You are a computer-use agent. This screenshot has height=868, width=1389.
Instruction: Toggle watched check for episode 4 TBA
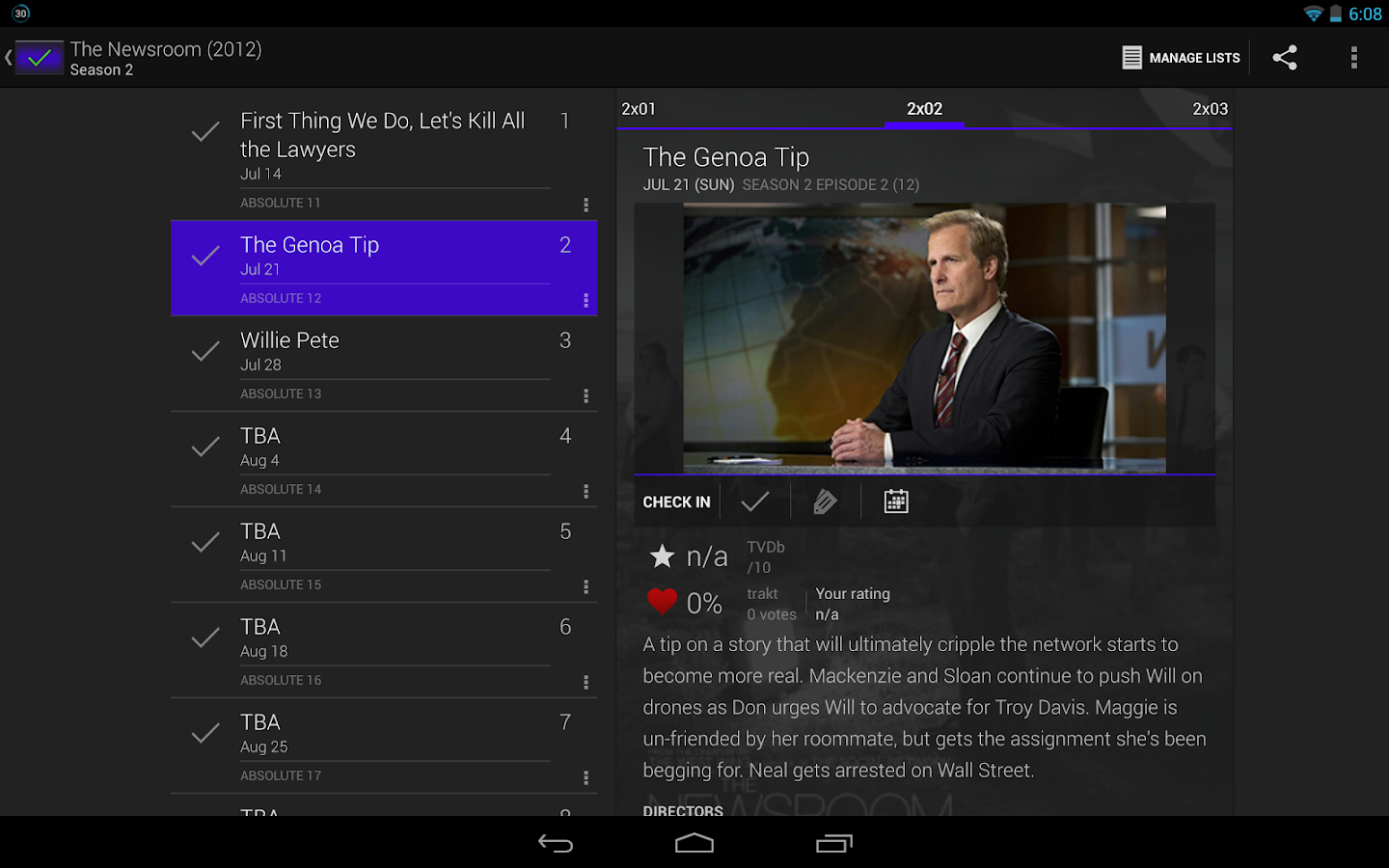205,448
